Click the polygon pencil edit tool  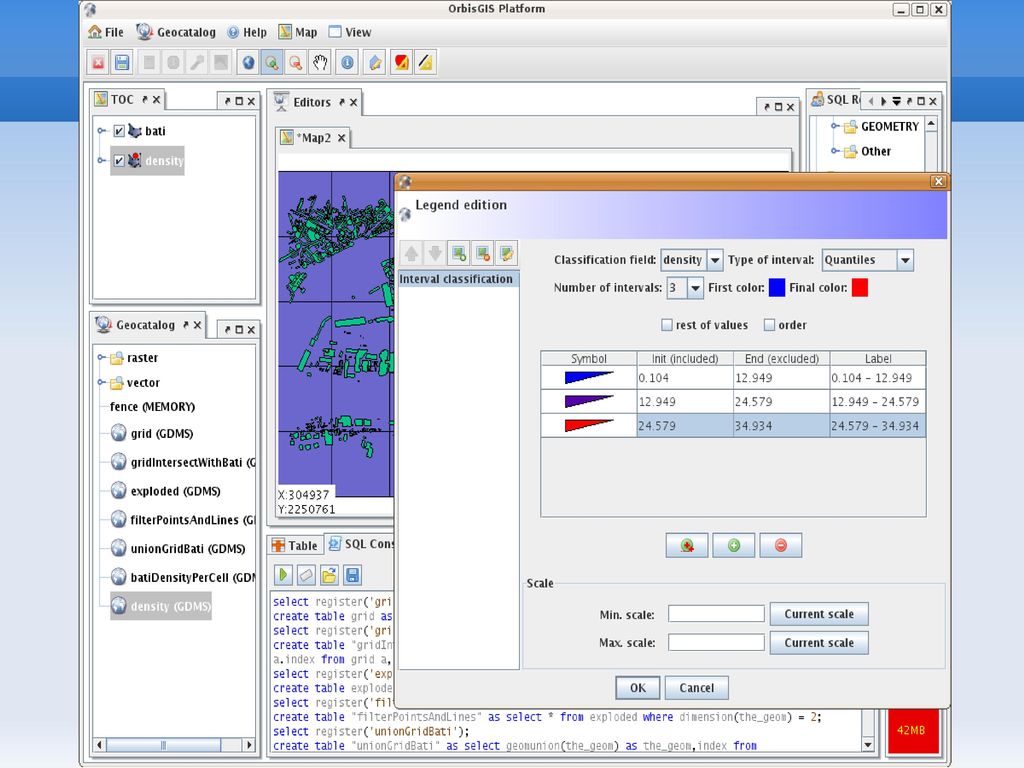click(375, 63)
